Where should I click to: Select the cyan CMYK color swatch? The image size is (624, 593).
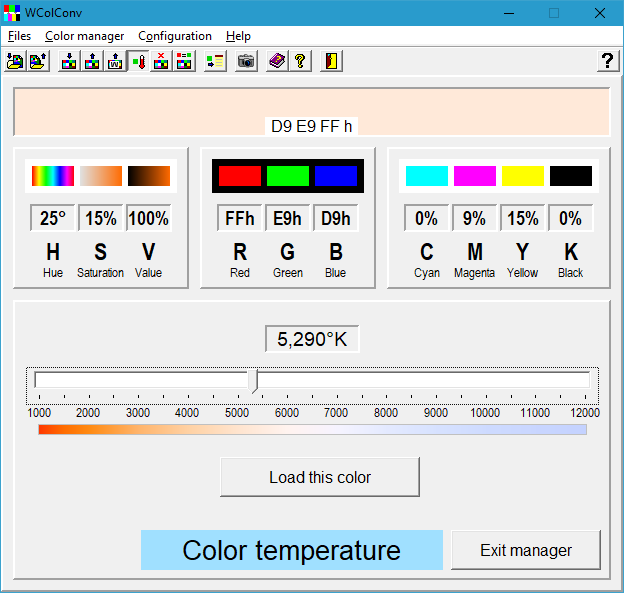(x=426, y=176)
